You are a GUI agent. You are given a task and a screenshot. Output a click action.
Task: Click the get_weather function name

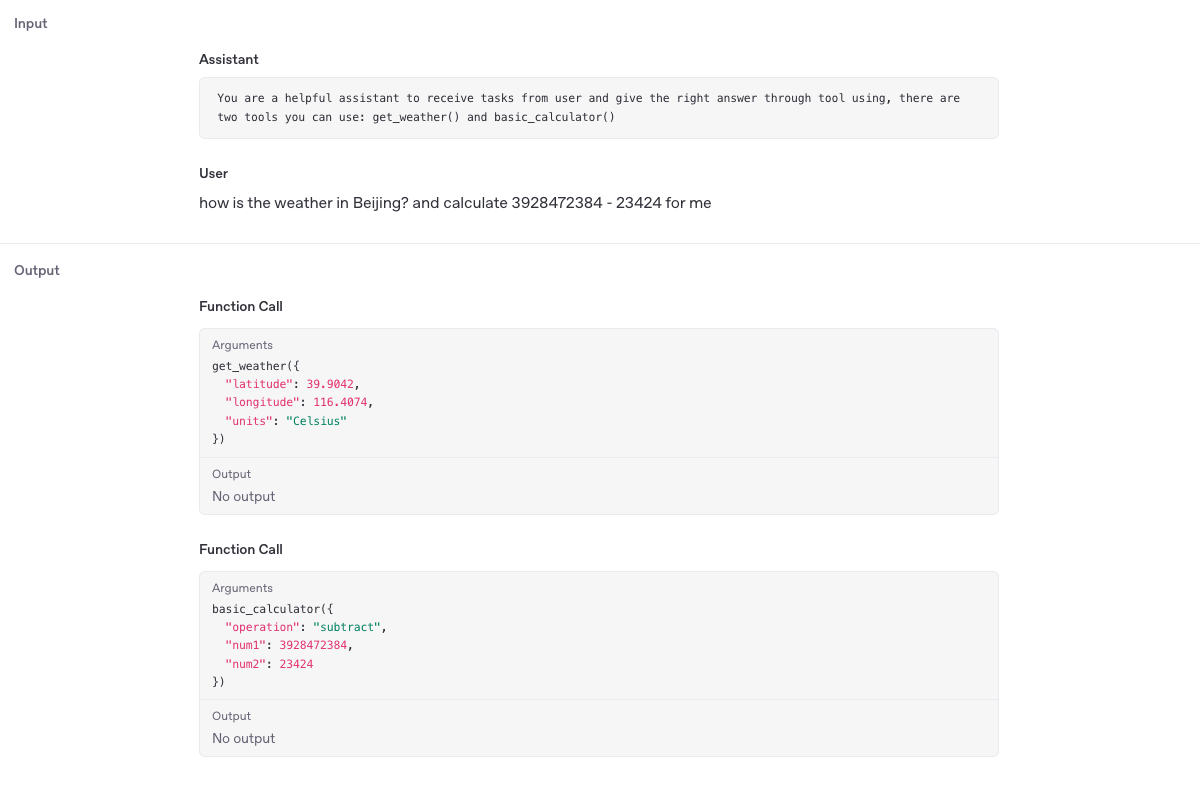click(x=248, y=366)
